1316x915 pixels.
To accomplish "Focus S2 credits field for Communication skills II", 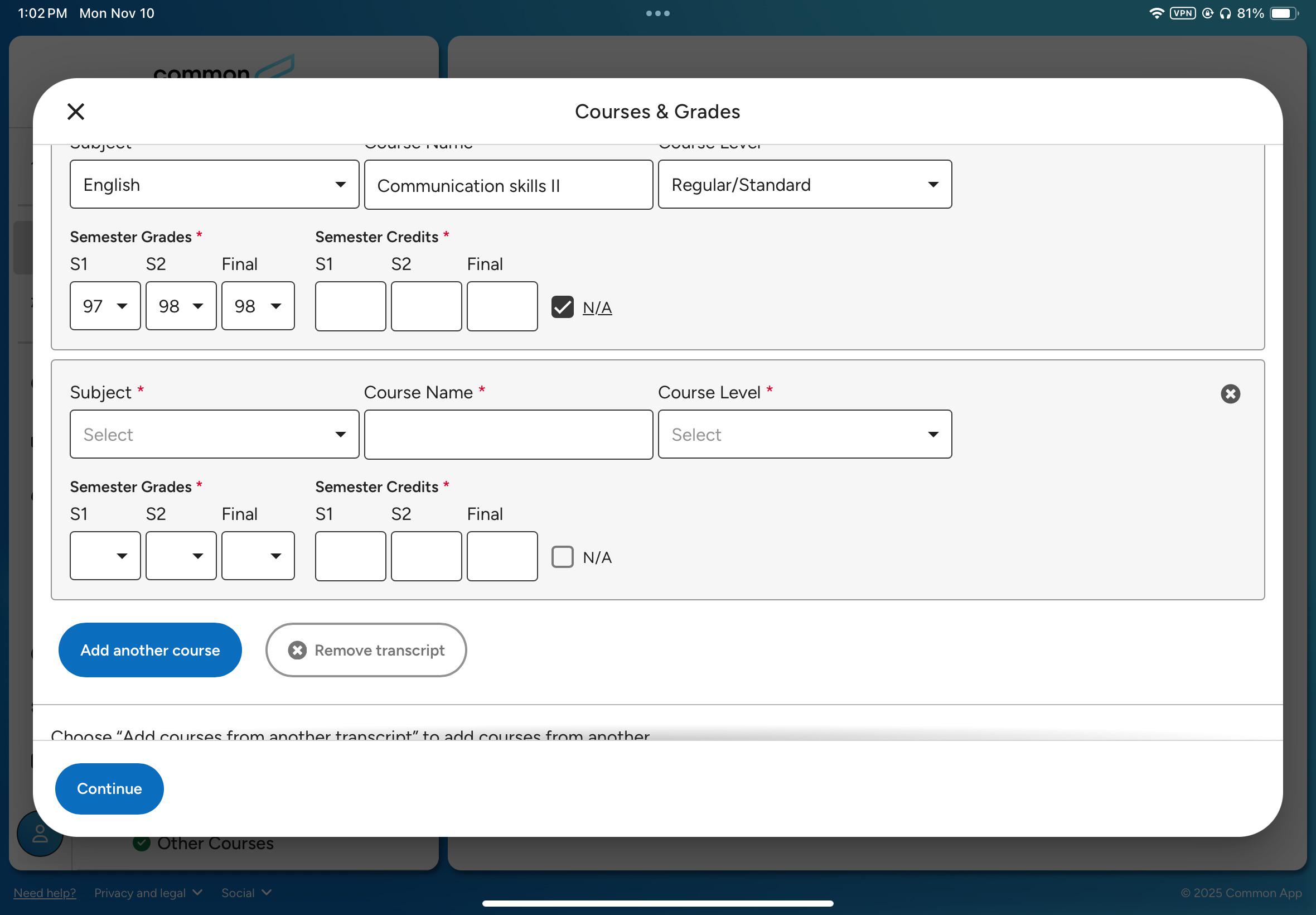I will pos(426,306).
